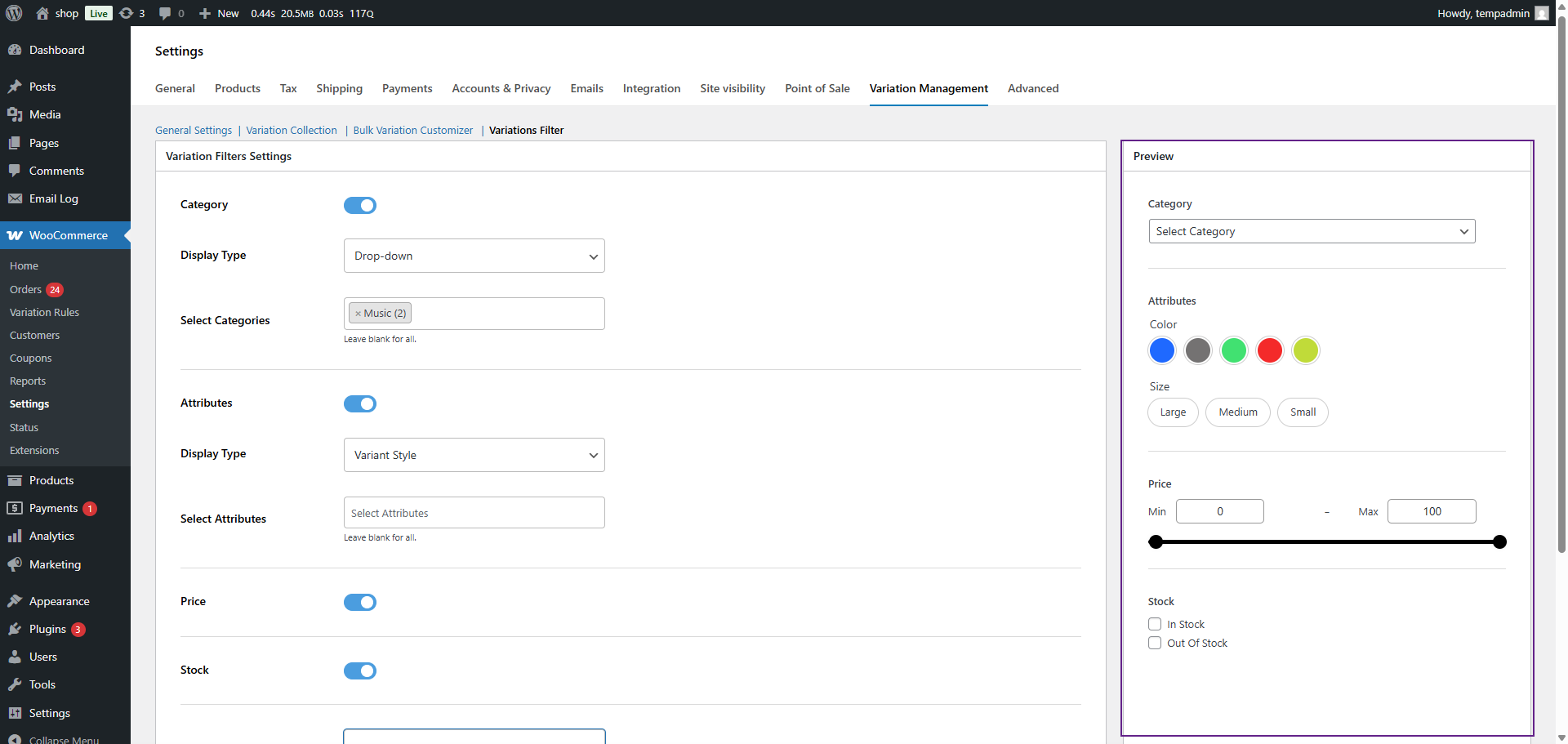
Task: Turn off the Price filter toggle
Action: click(x=360, y=602)
